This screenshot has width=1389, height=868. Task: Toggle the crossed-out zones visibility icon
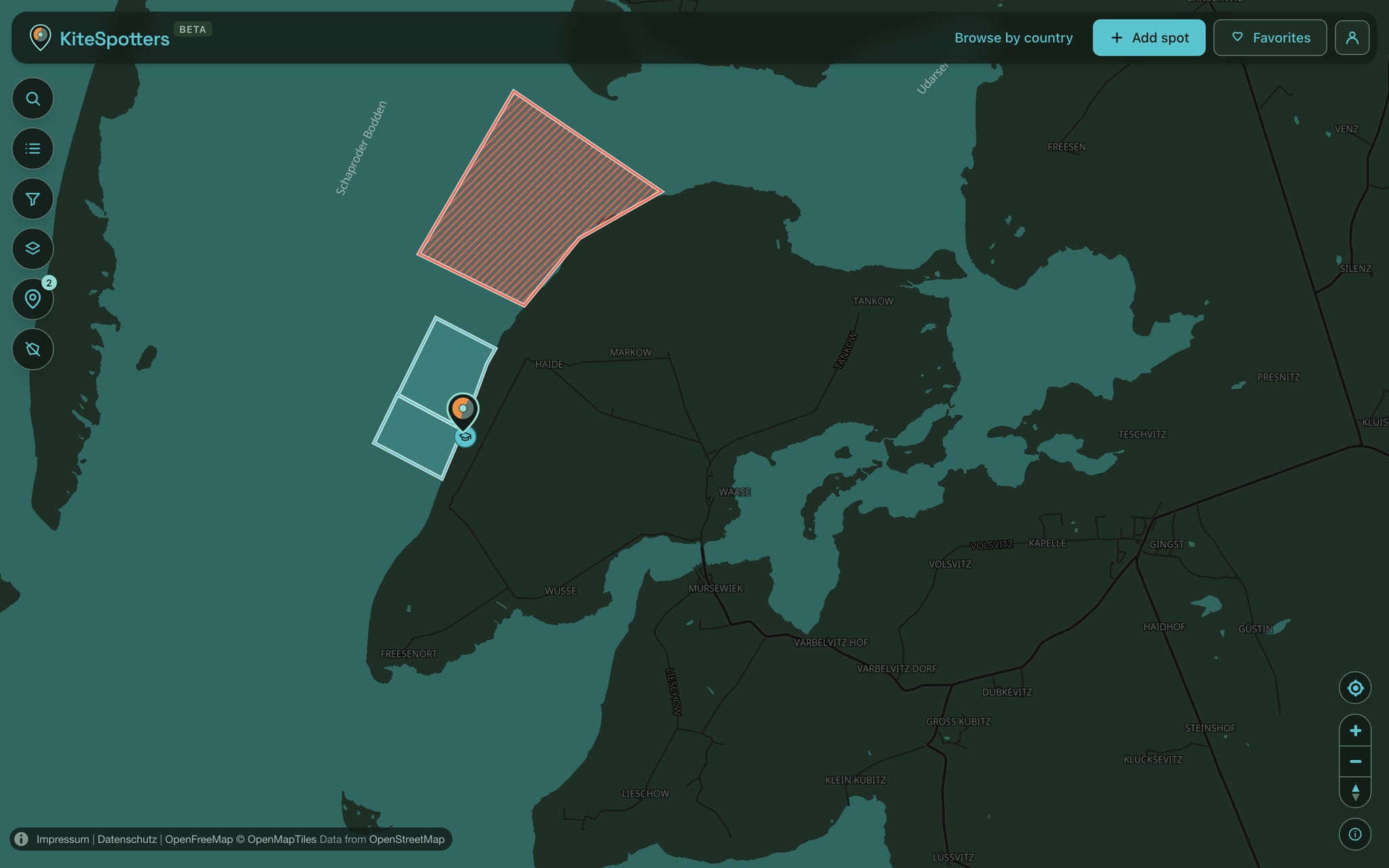click(33, 349)
